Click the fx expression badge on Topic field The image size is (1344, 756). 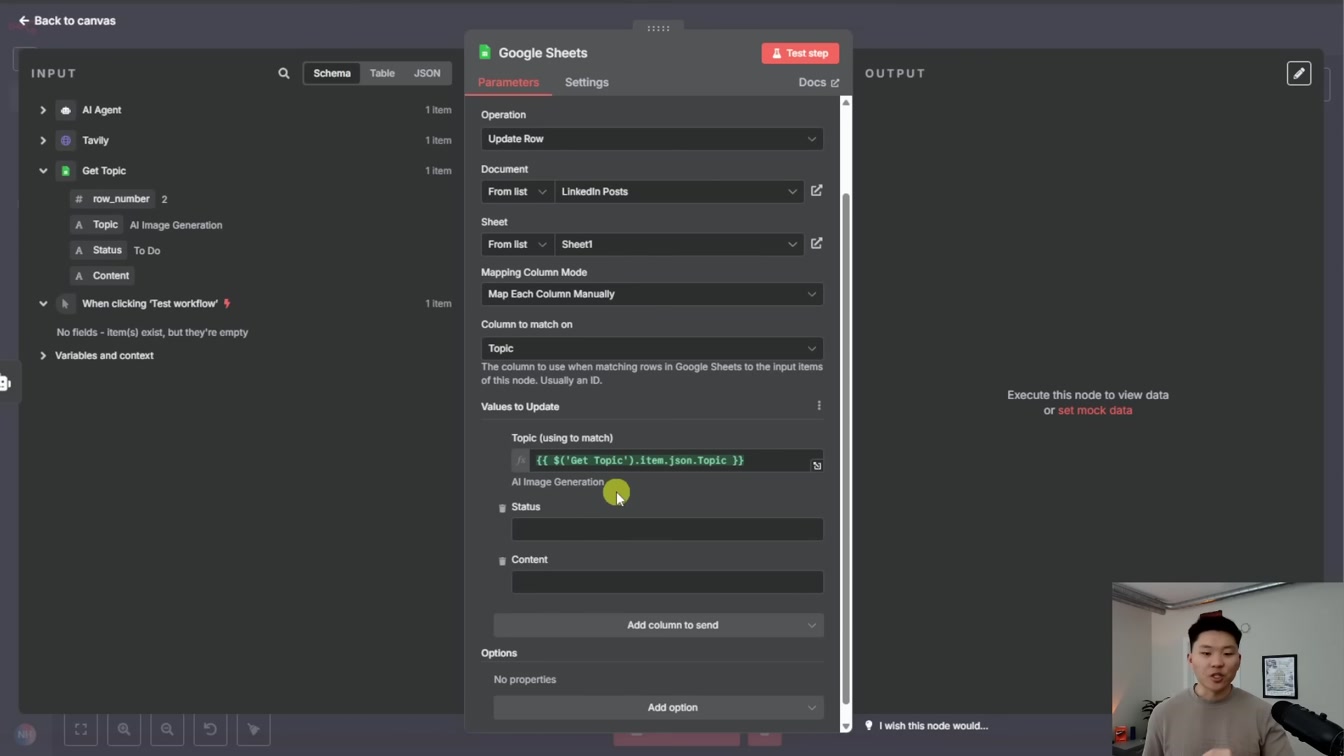(521, 461)
